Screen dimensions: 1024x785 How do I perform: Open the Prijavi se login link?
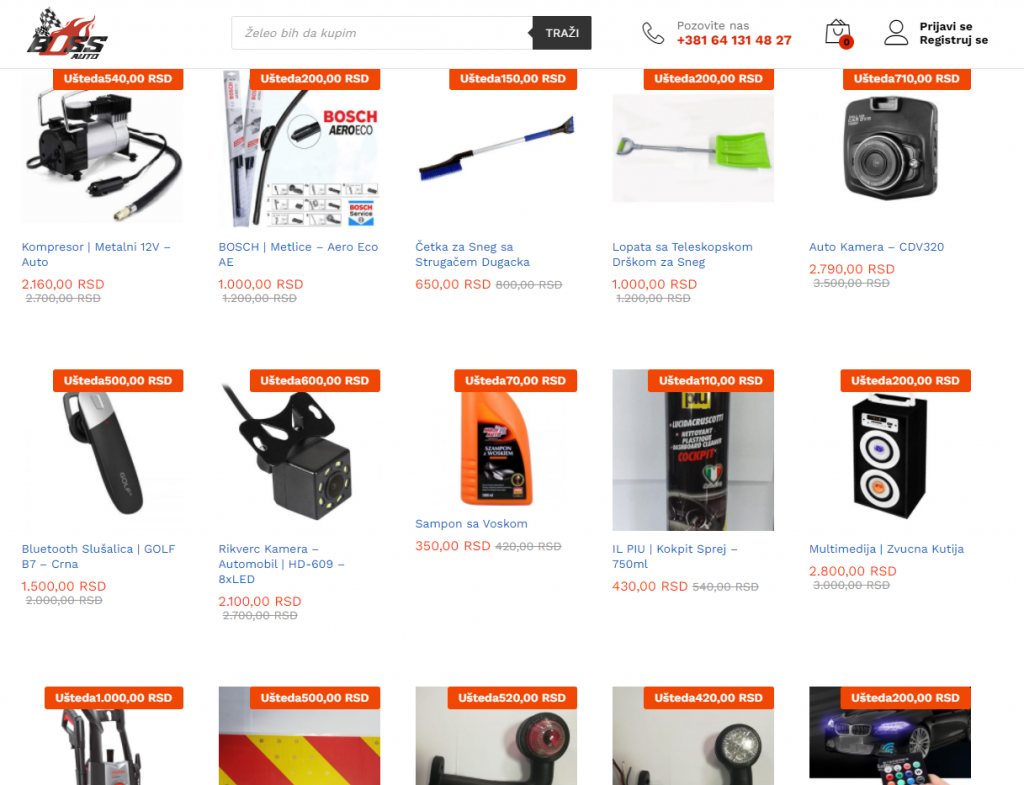coord(946,26)
